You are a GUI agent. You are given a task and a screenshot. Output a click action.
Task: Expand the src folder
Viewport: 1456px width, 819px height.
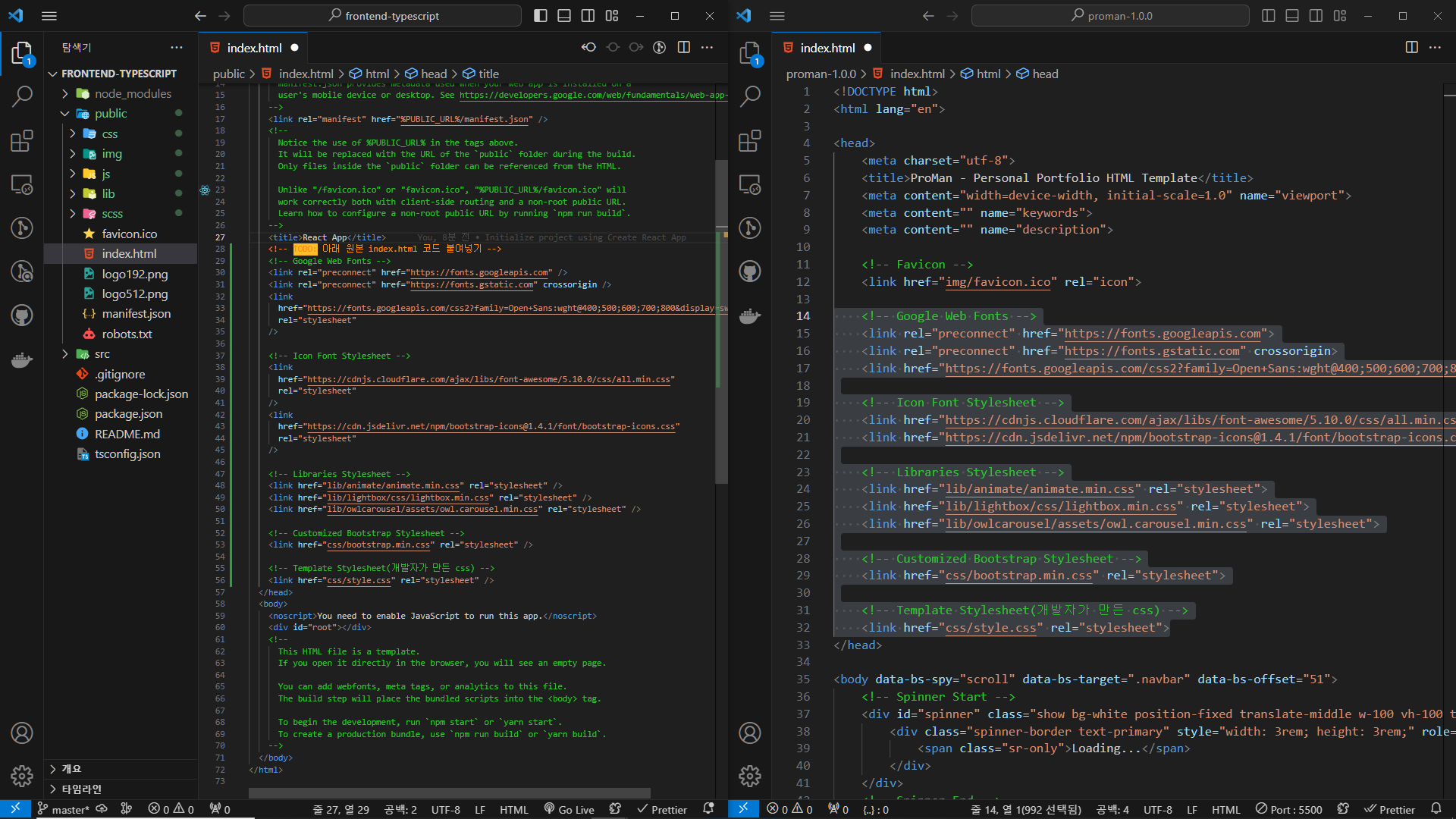pyautogui.click(x=102, y=354)
